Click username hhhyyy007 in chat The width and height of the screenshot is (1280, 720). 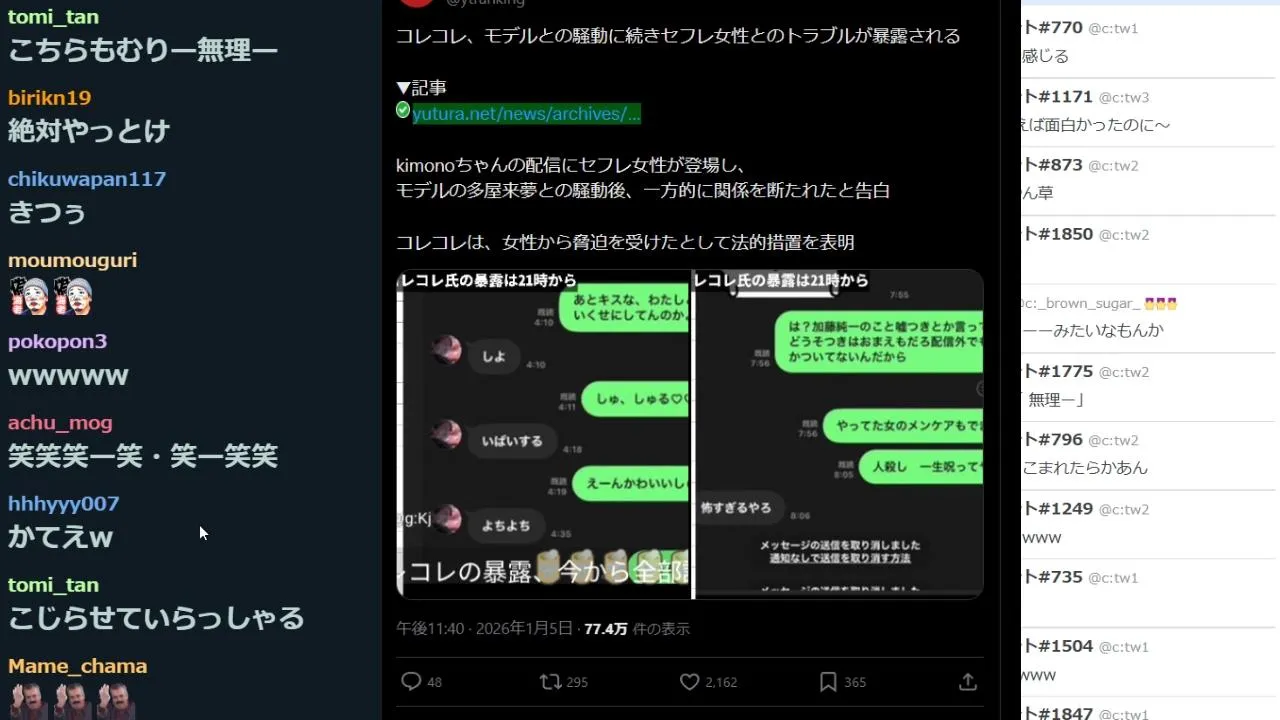[x=64, y=504]
